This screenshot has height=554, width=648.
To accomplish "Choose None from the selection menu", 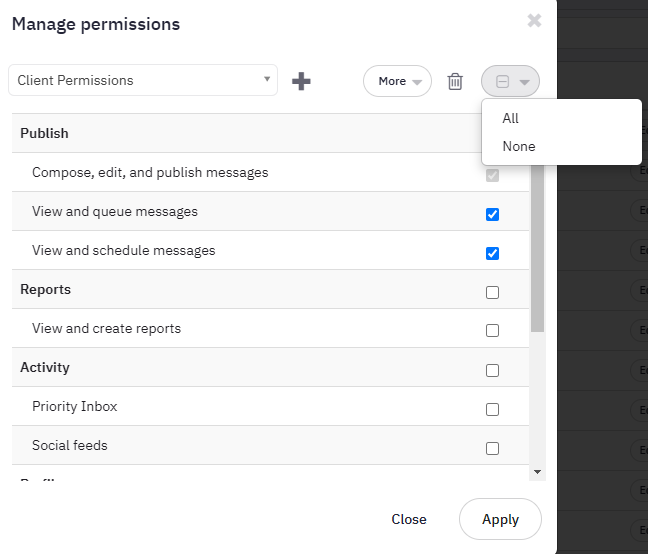I will click(x=519, y=146).
